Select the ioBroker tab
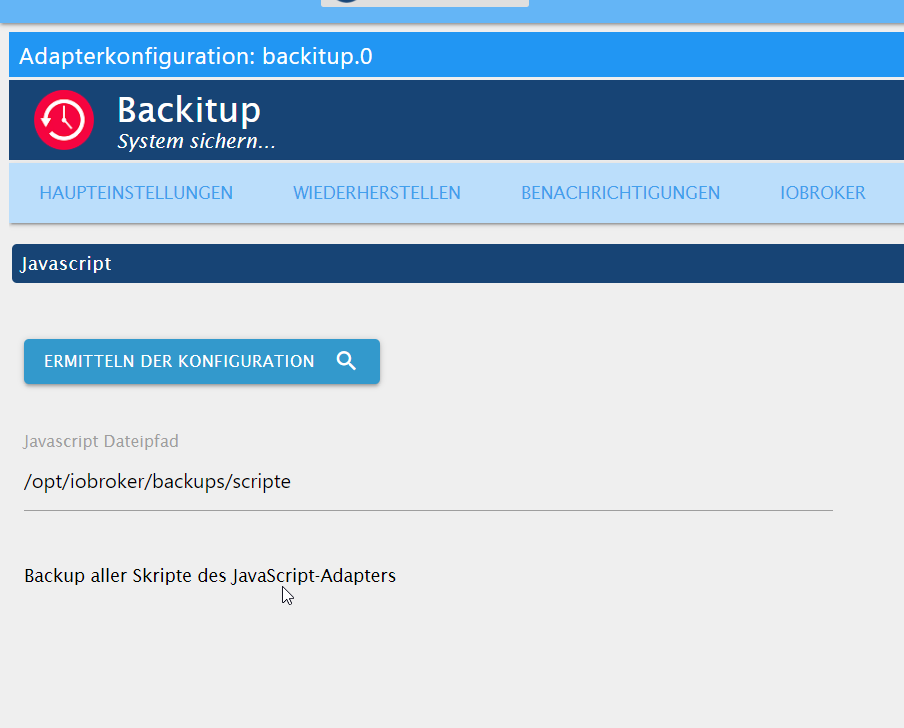Viewport: 904px width, 728px height. [x=823, y=193]
